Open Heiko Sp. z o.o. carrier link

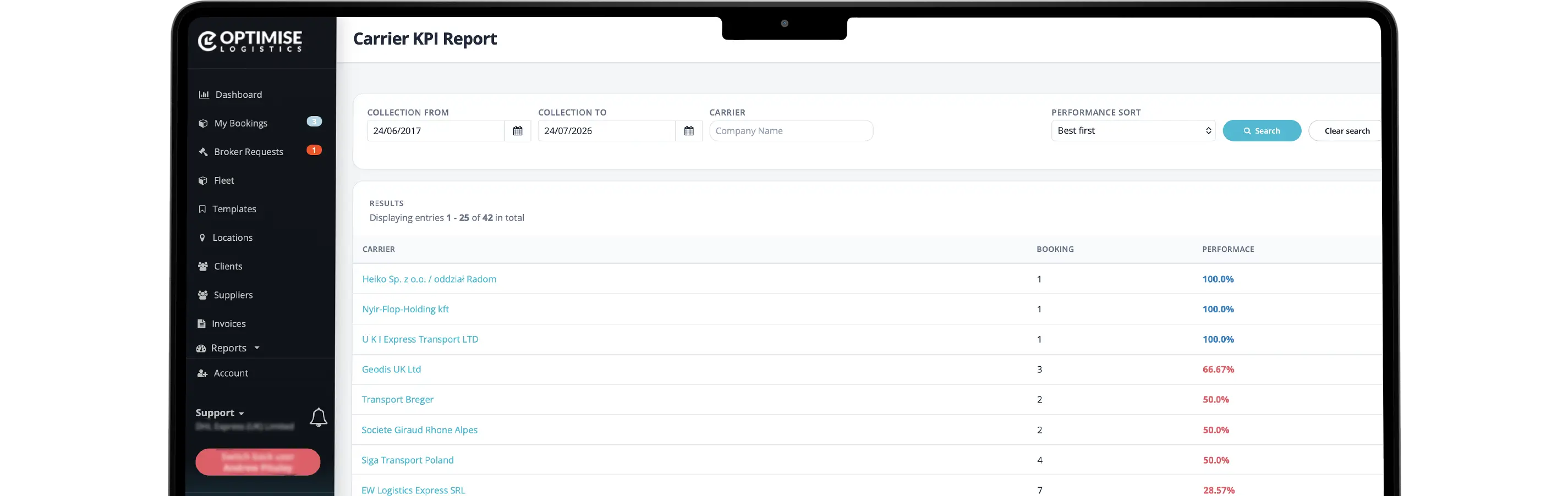tap(429, 279)
